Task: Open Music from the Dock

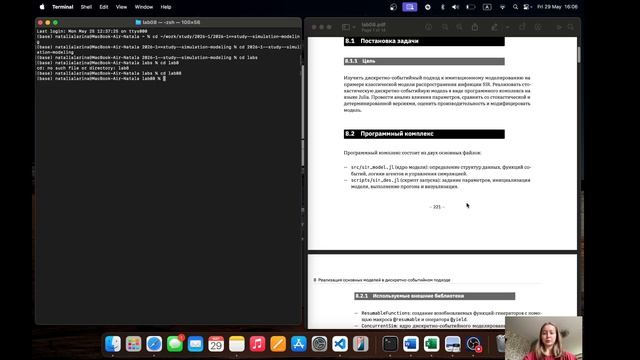Action: [x=257, y=344]
